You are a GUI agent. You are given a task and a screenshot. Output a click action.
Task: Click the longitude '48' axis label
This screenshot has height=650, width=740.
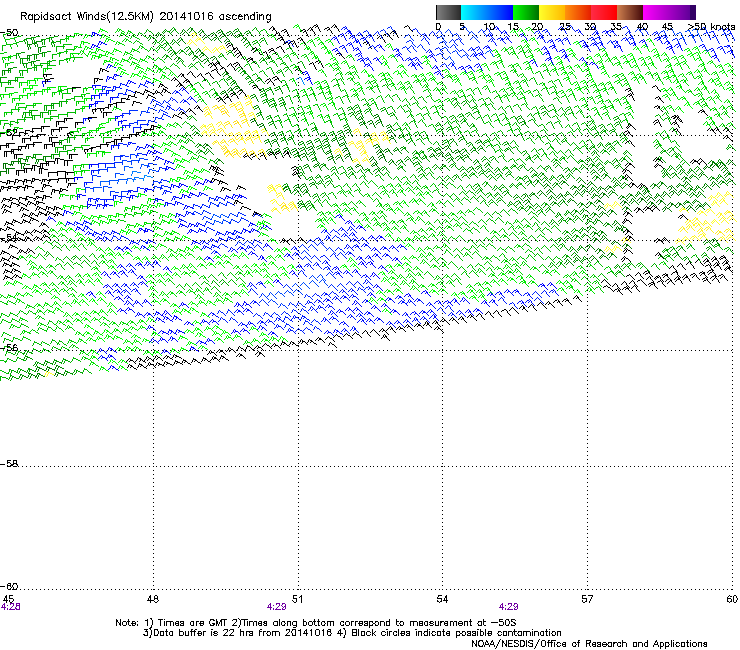click(x=152, y=599)
